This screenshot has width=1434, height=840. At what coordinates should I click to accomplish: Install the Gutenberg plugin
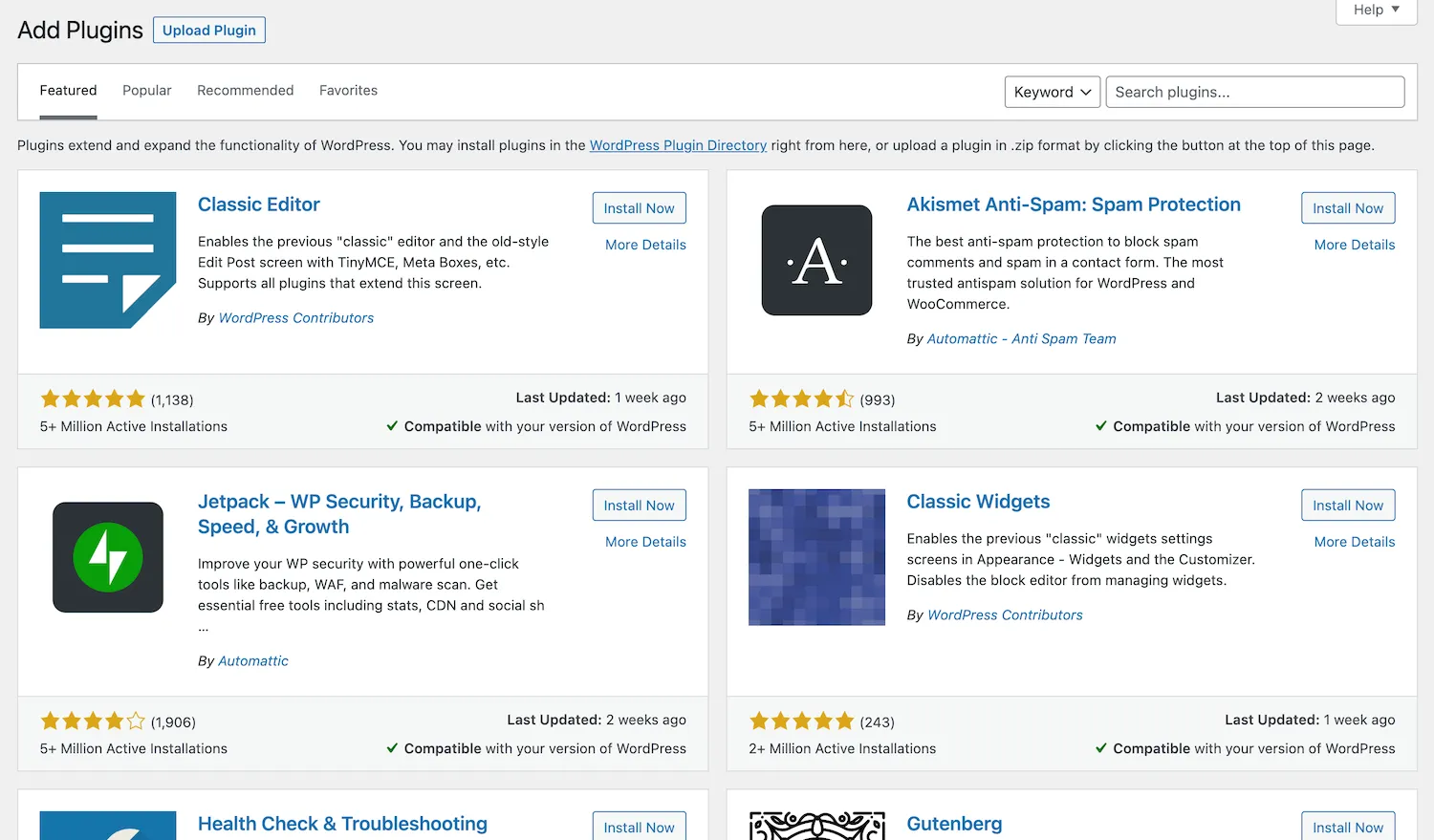(x=1348, y=827)
